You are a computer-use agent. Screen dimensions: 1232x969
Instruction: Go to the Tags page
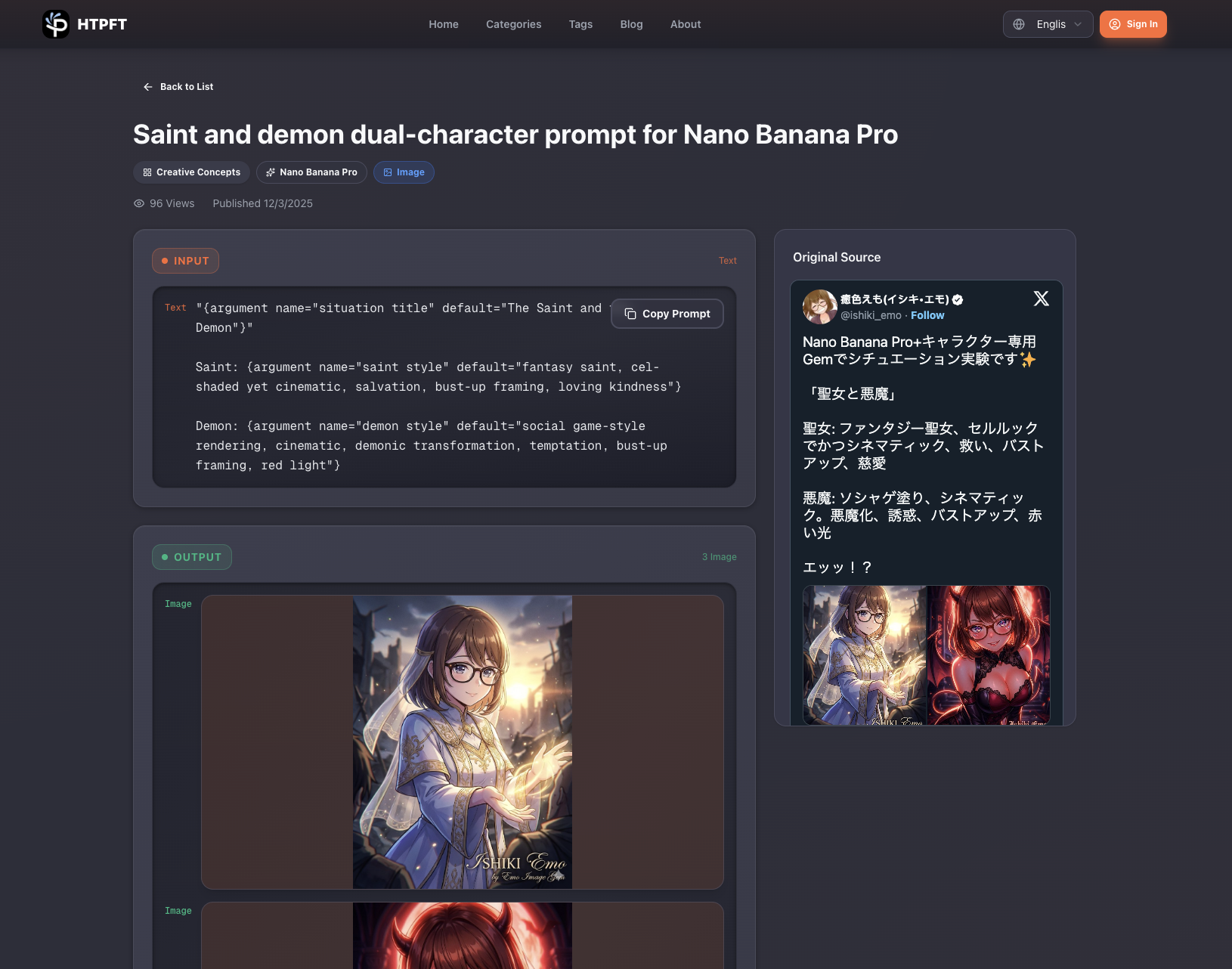(580, 24)
